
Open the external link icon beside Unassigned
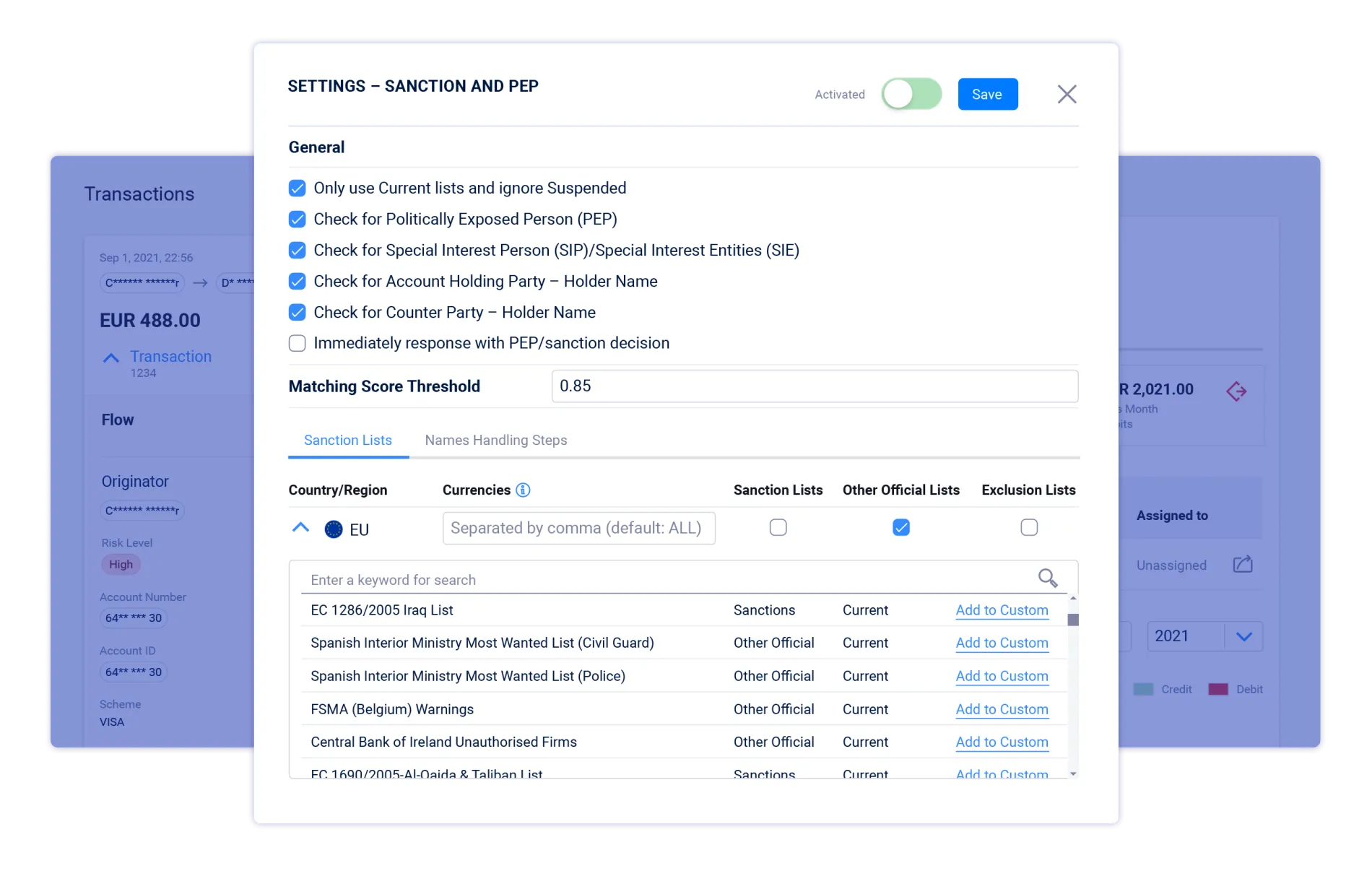click(x=1243, y=564)
